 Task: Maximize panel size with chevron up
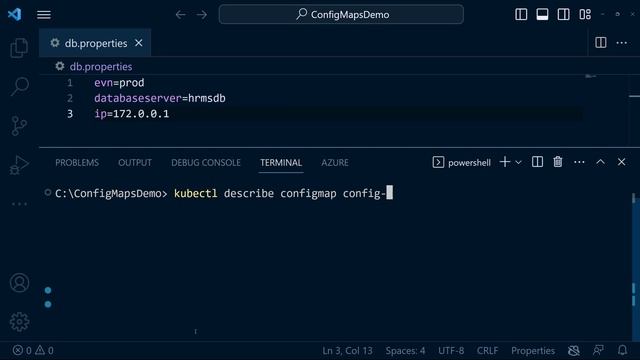coord(600,162)
